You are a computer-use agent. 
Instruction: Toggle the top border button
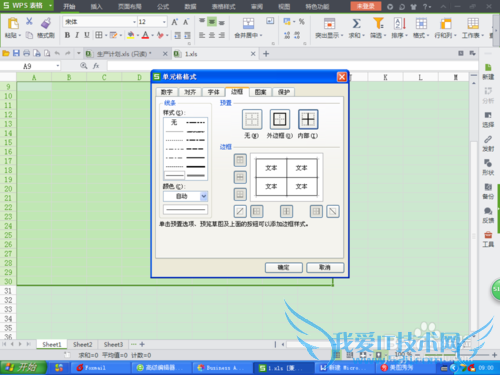tap(240, 160)
